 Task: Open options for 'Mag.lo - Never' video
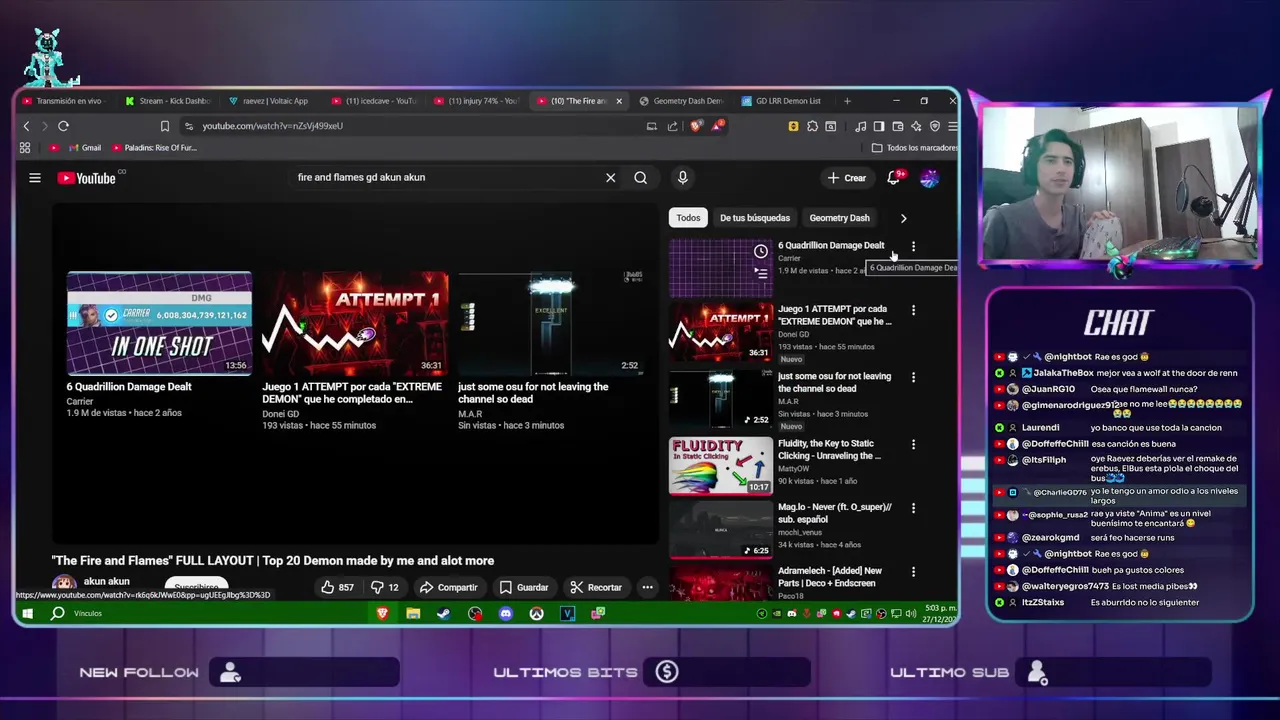(913, 508)
